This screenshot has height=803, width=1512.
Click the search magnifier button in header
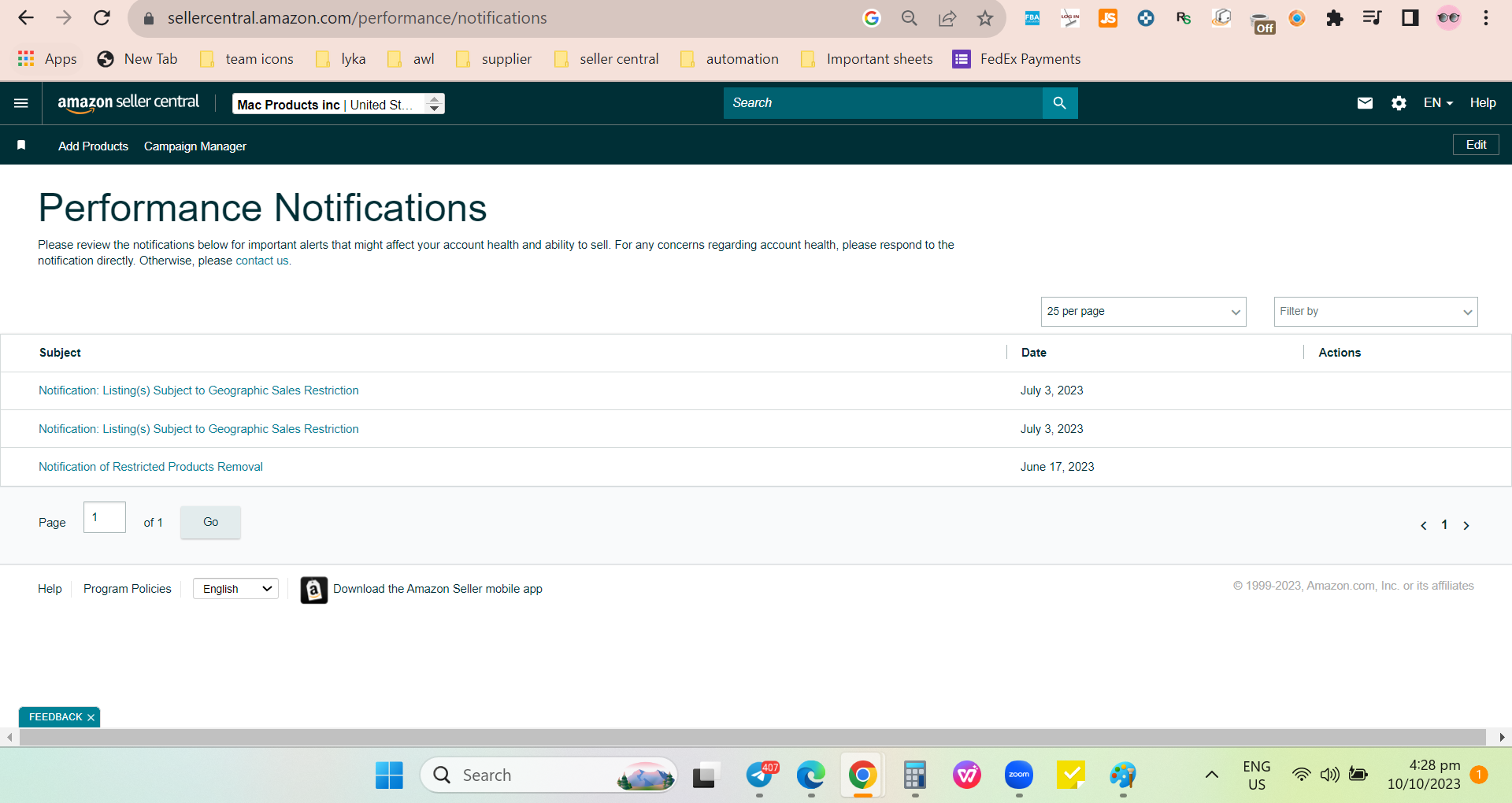pyautogui.click(x=1060, y=103)
